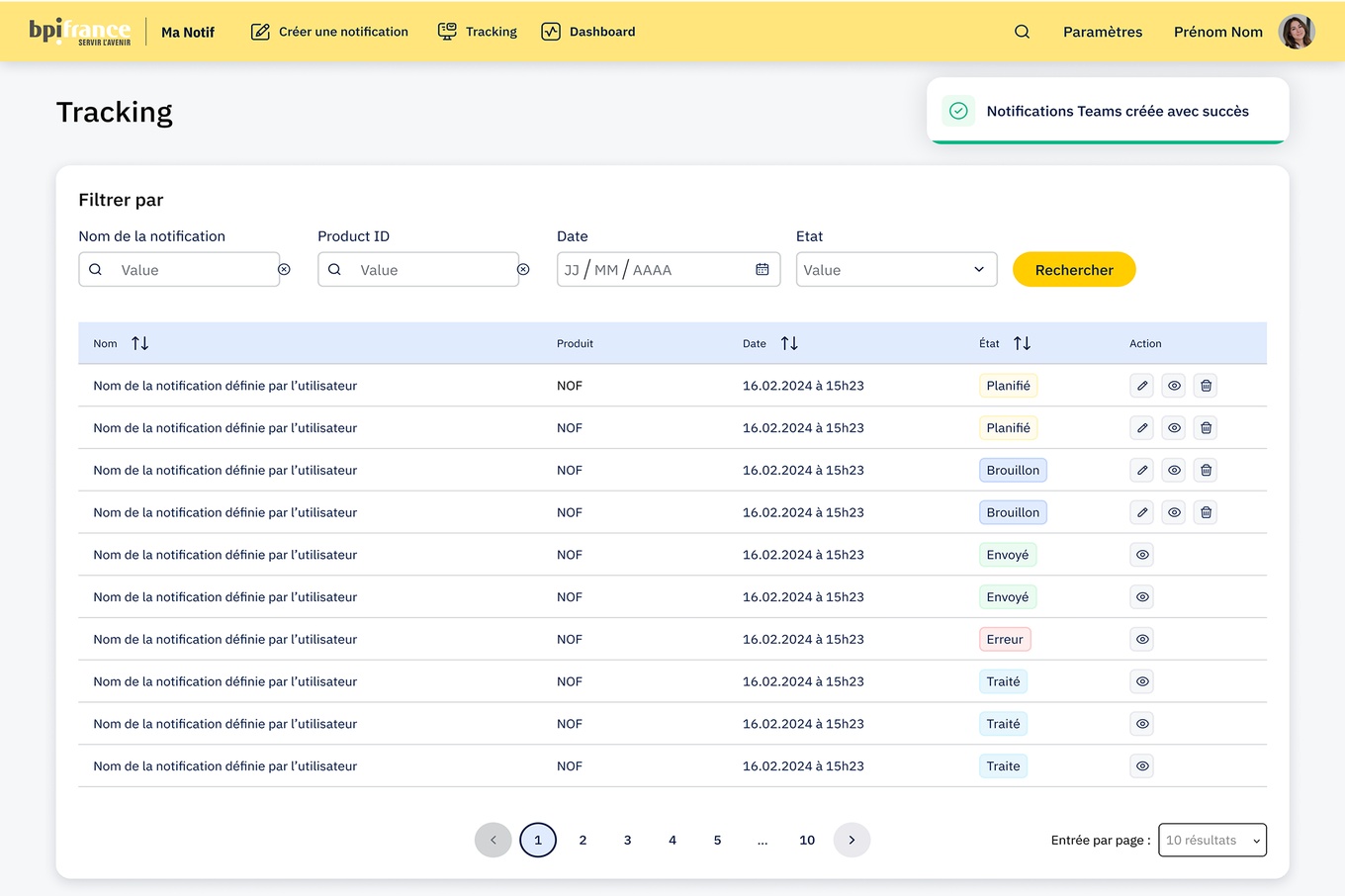Screen dimensions: 1345x896
Task: View the first Planifié notification
Action: [1174, 386]
